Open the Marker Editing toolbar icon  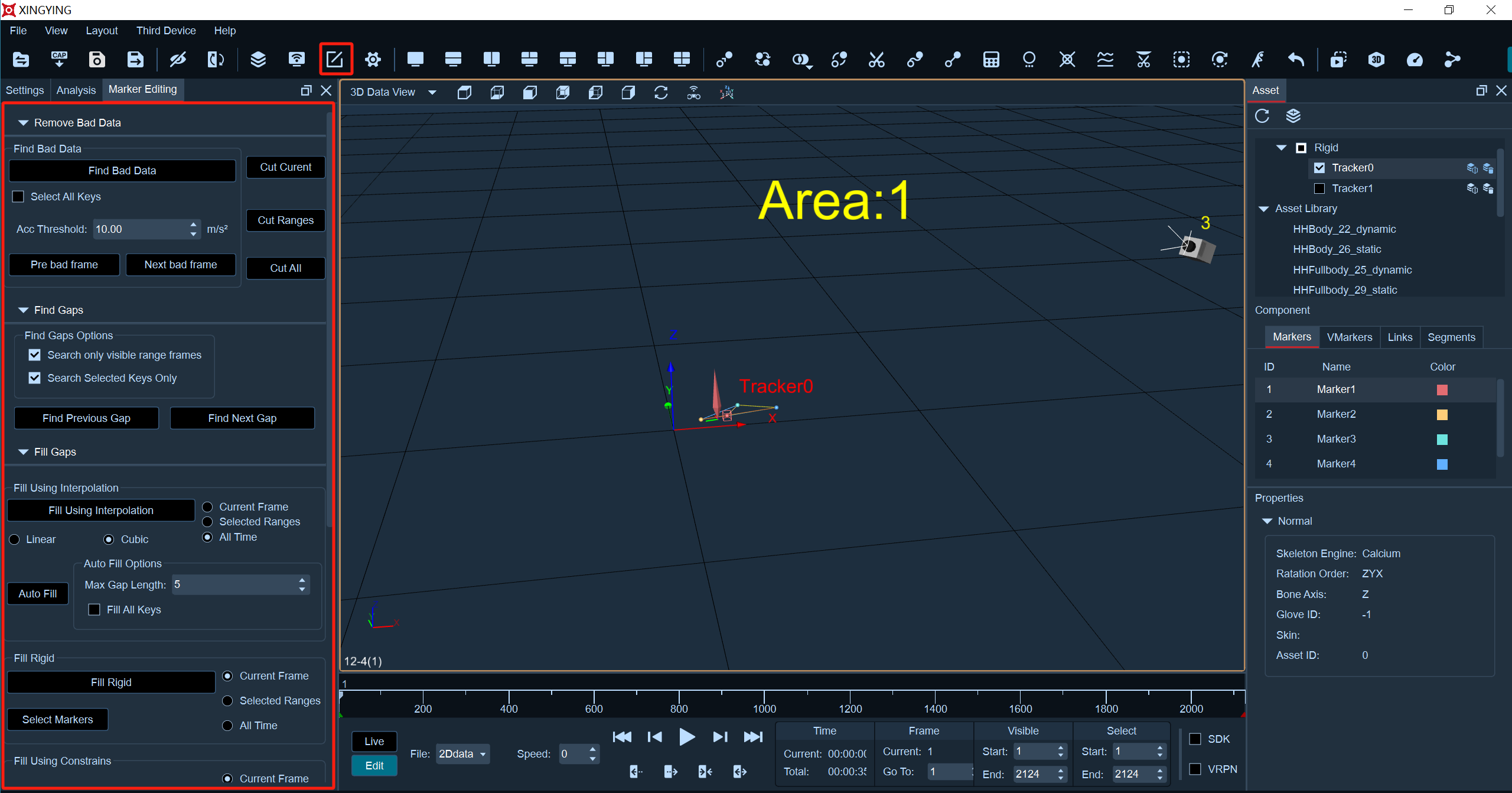(x=335, y=59)
